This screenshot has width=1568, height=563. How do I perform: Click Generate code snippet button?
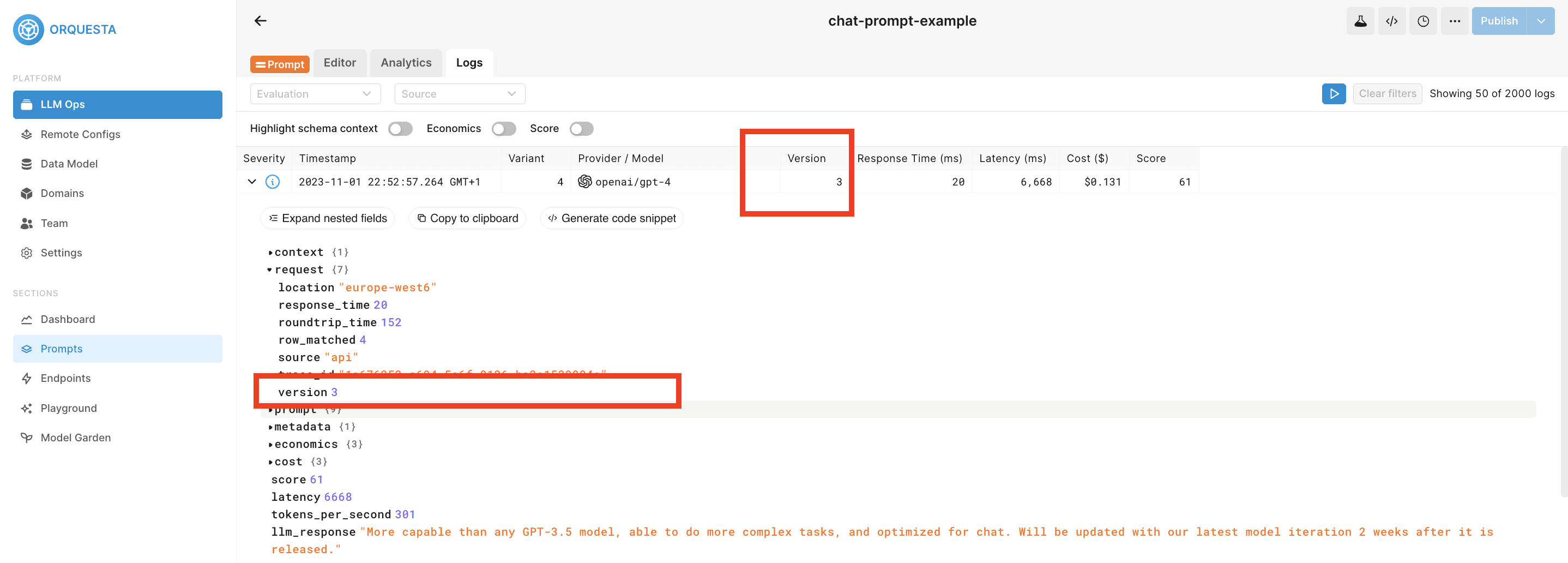tap(612, 218)
